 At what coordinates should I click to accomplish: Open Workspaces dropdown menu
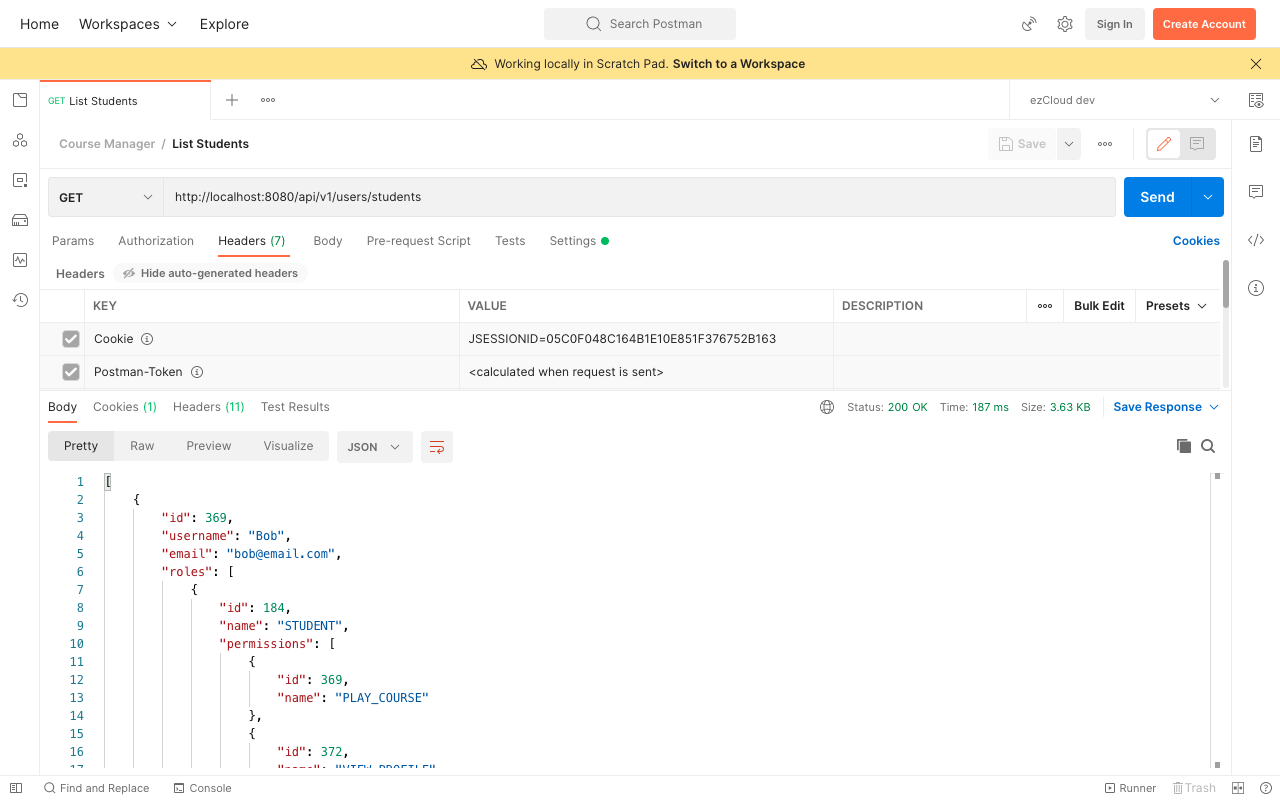[x=128, y=24]
